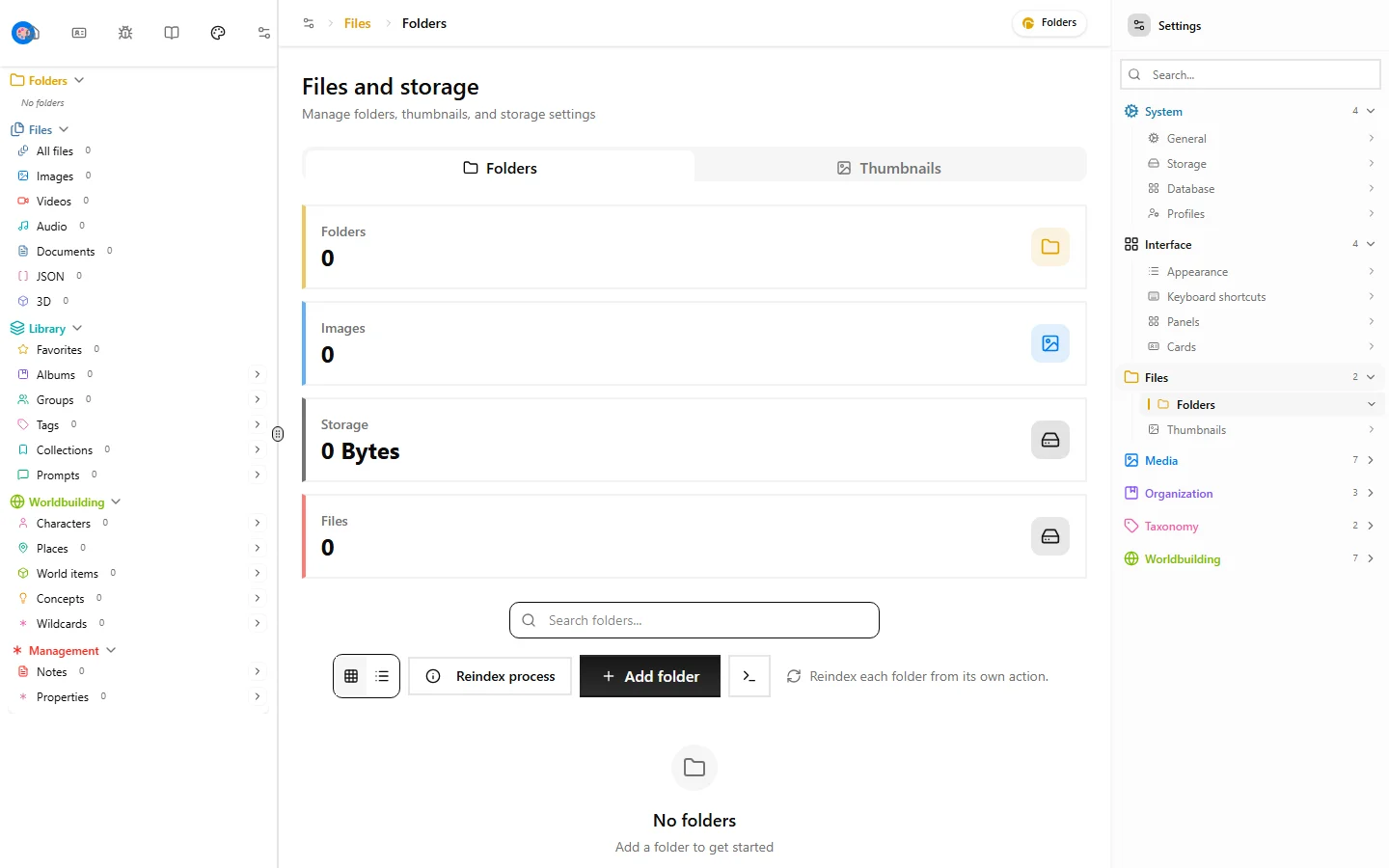Open Keyboard shortcuts settings item
Screen dimensions: 1389x868
[x=1261, y=297]
